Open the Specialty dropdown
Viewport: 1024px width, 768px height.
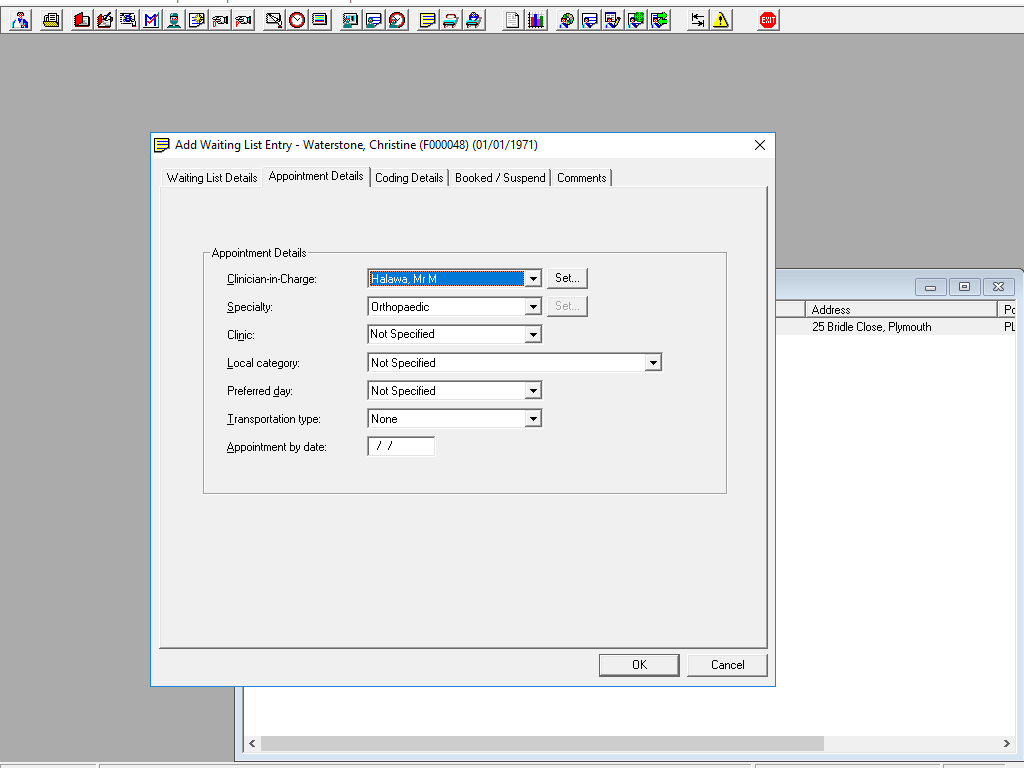tap(534, 306)
